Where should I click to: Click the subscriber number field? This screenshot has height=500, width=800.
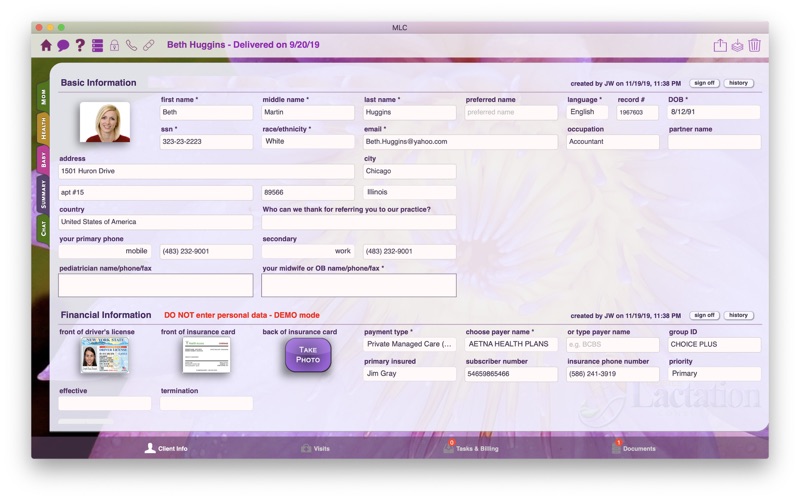pyautogui.click(x=511, y=374)
